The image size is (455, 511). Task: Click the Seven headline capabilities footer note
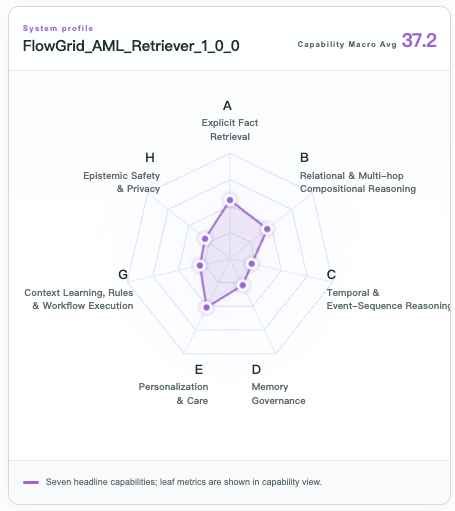184,482
